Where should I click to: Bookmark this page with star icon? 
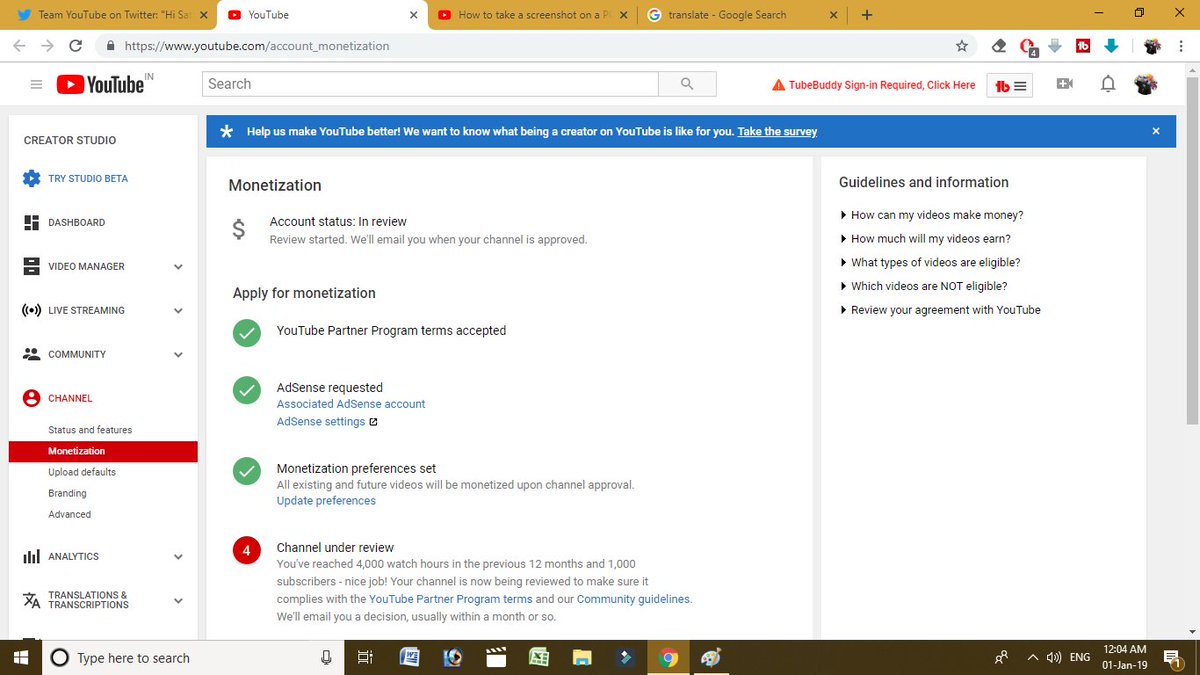(x=962, y=46)
